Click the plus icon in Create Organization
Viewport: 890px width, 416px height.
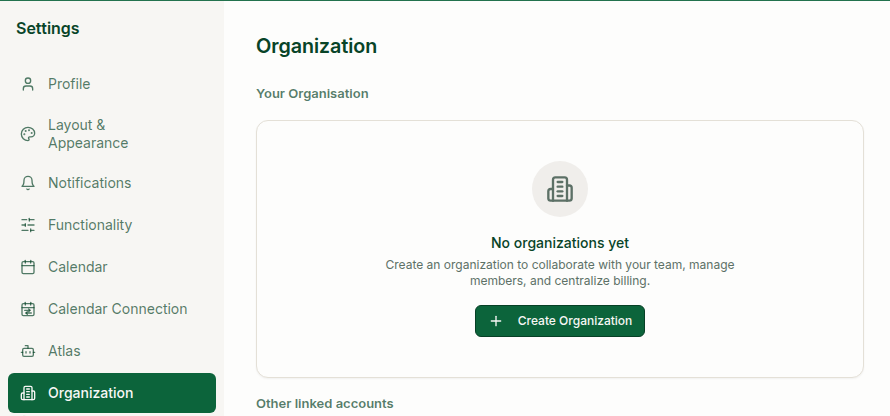[496, 321]
